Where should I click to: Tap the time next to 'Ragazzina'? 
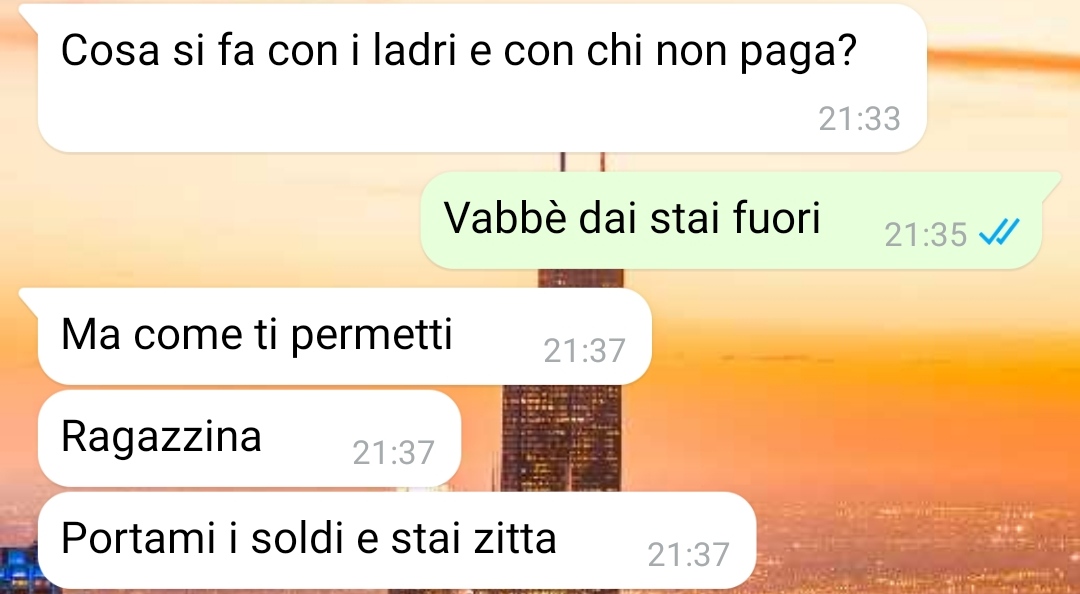click(393, 453)
